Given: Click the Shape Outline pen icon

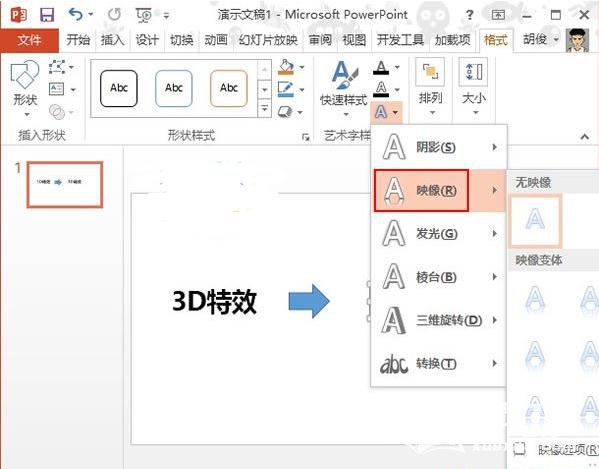Looking at the screenshot, I should click(286, 90).
